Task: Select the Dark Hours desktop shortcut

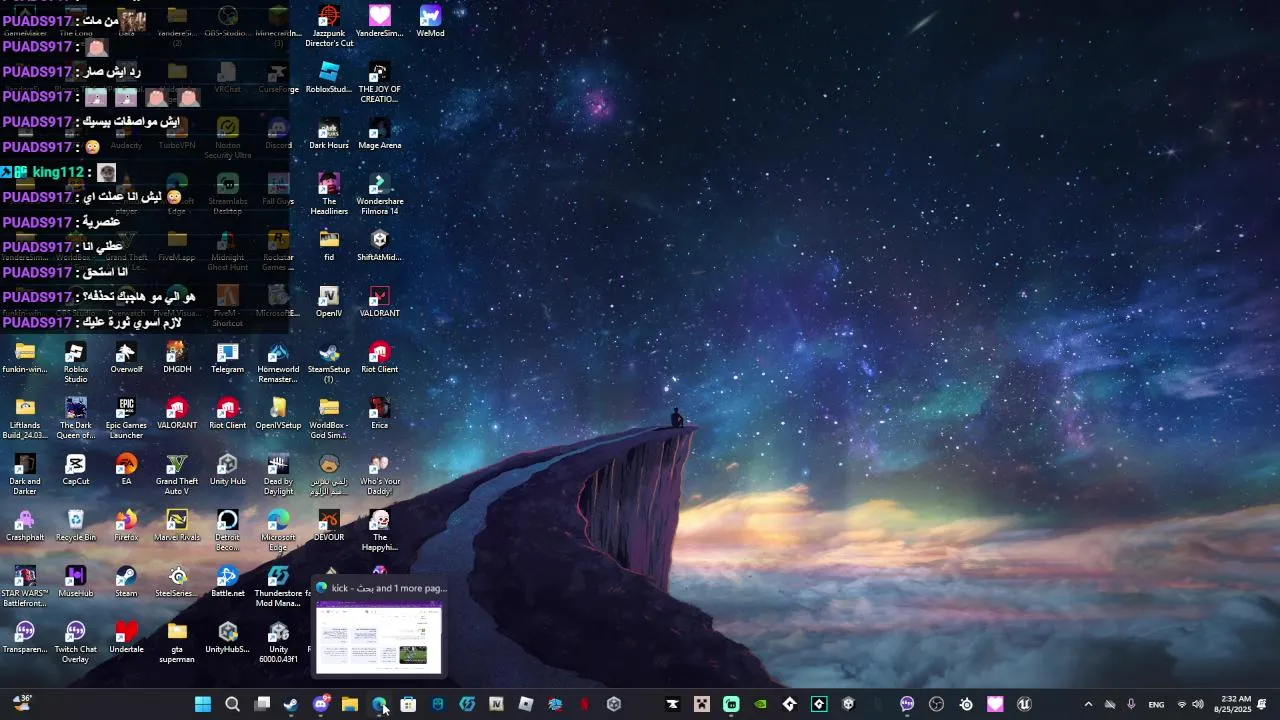Action: [329, 134]
